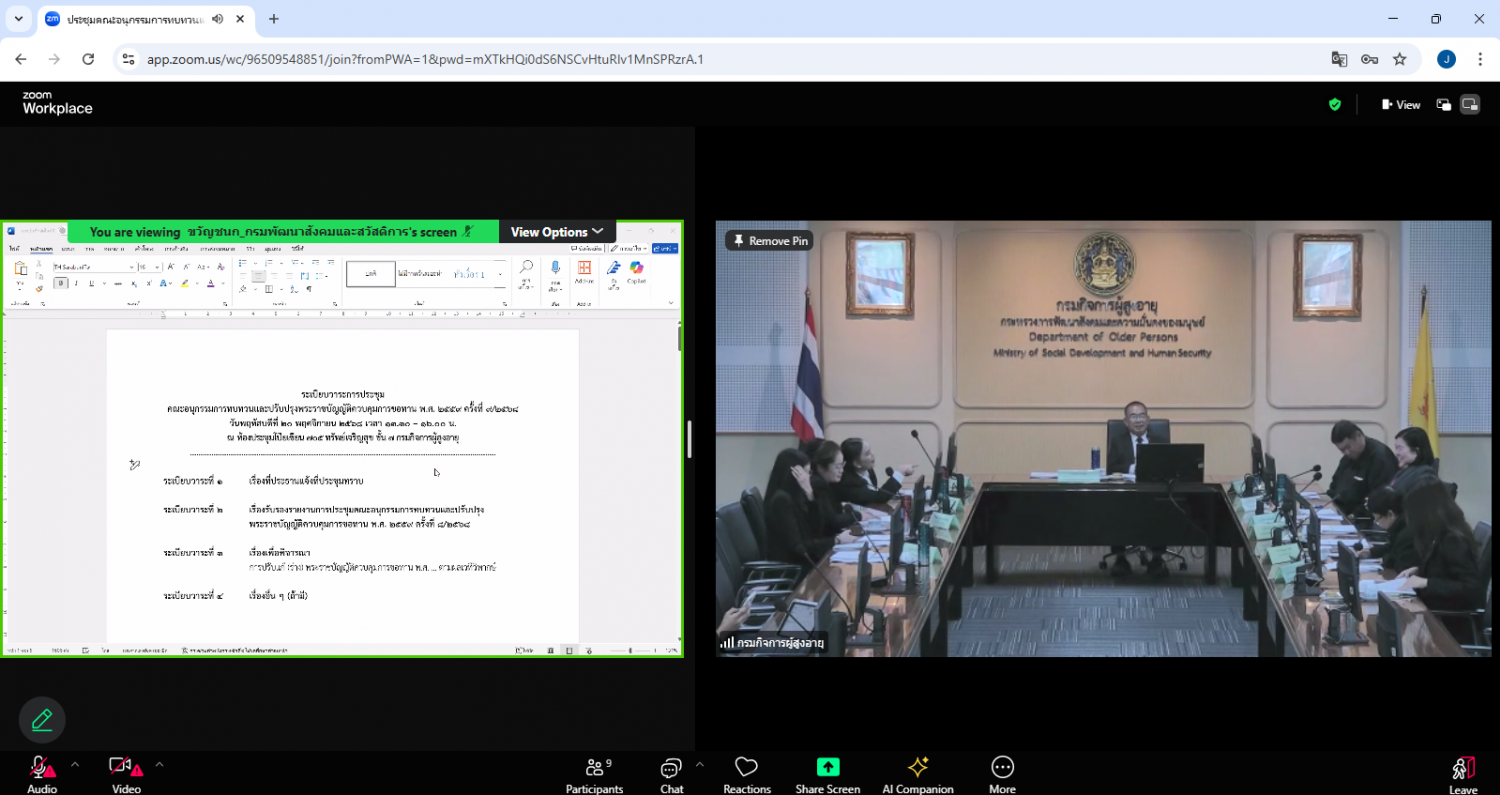
Task: Open the Participants panel
Action: pos(594,774)
